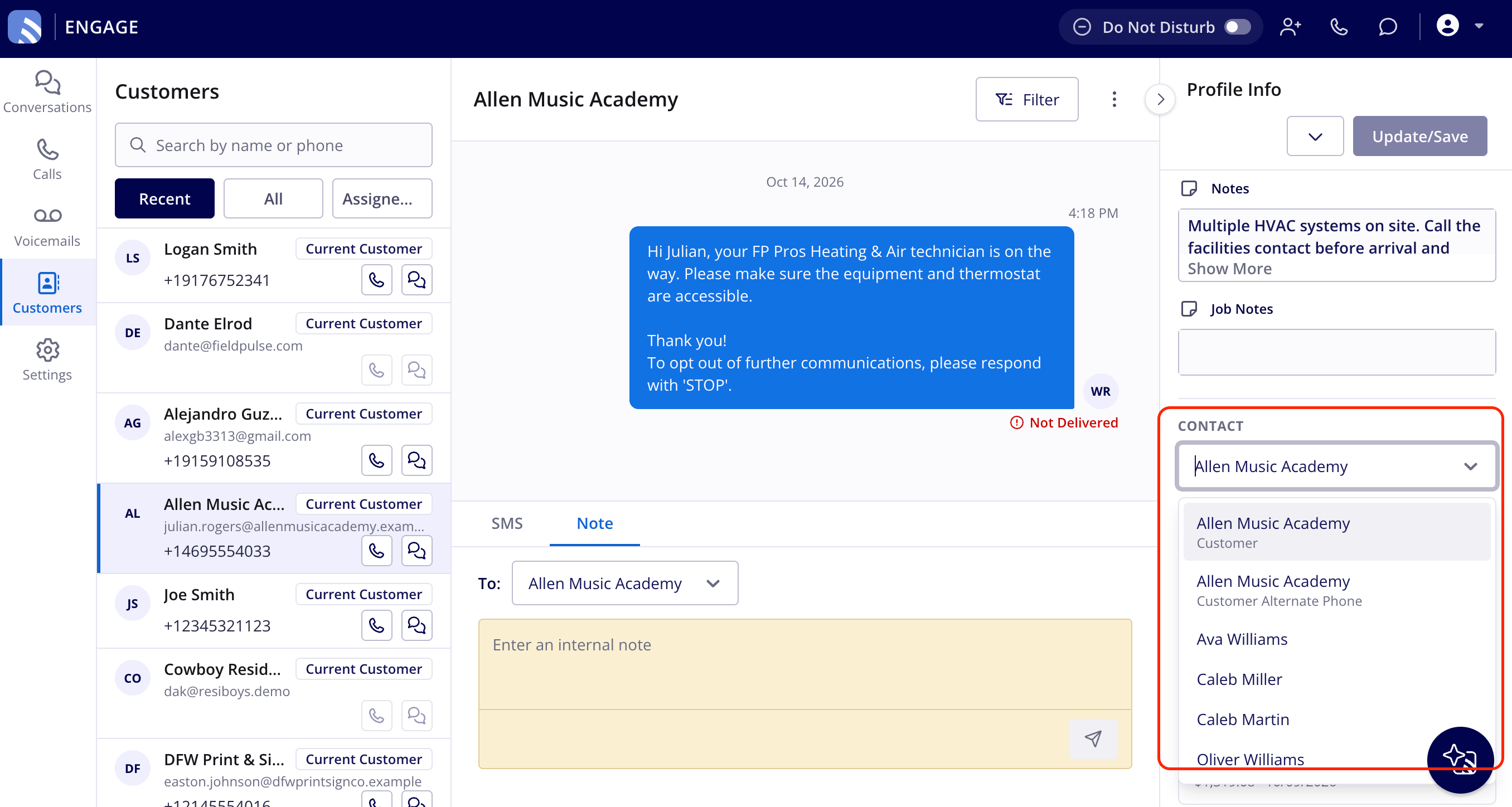Viewport: 1512px width, 807px height.
Task: Click the Job Notes text box
Action: point(1336,352)
